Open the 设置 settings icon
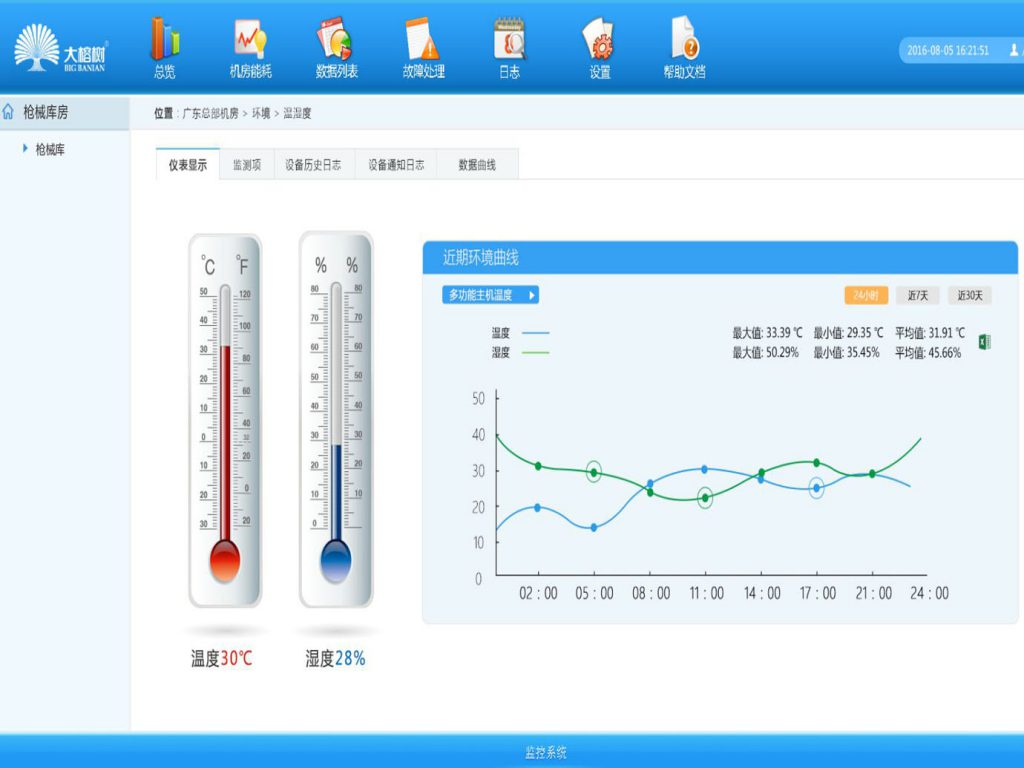 point(600,48)
